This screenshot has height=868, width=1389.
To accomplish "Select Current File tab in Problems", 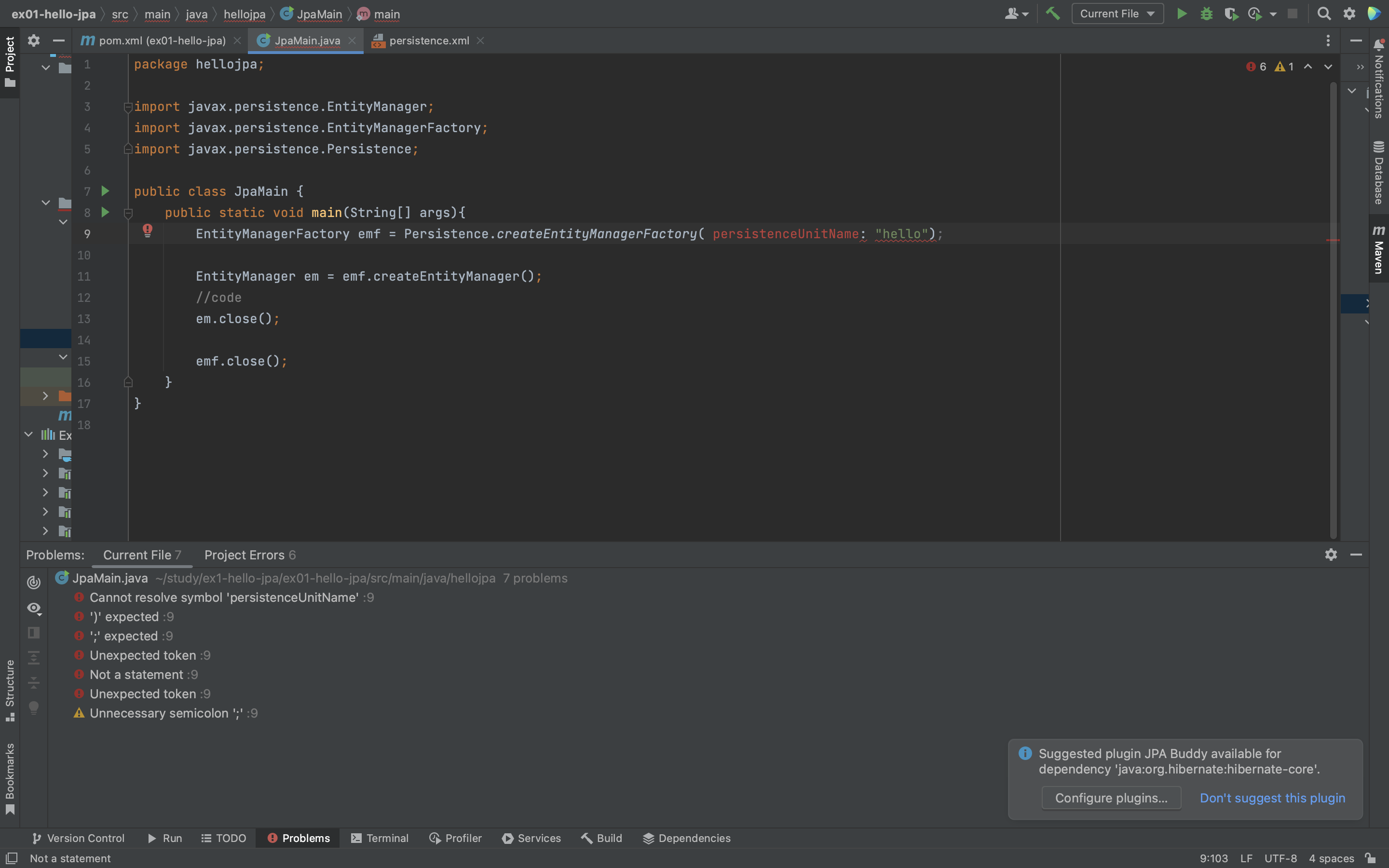I will [142, 555].
